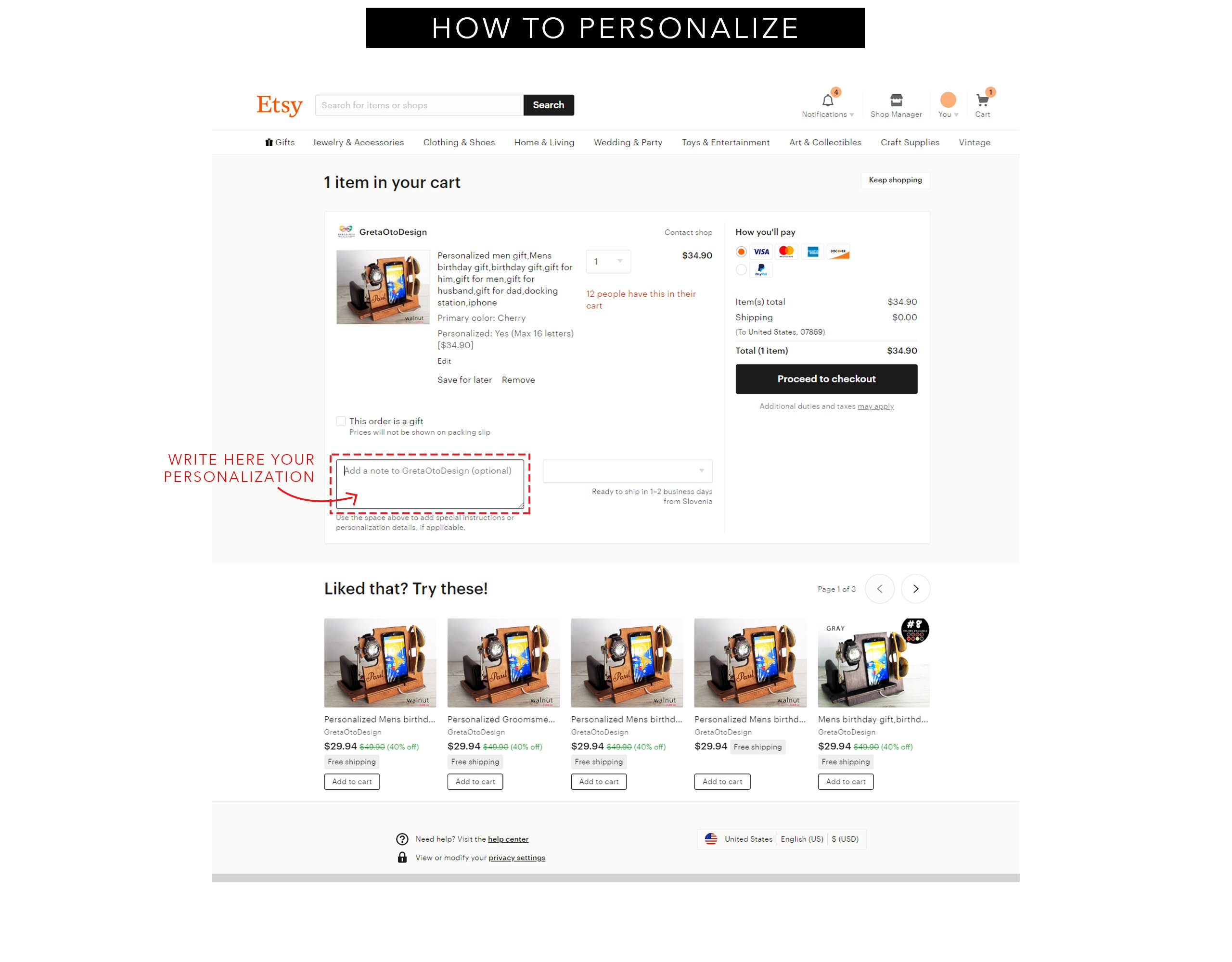Open the Jewelry & Accessories category
The width and height of the screenshot is (1232, 962).
click(x=358, y=142)
